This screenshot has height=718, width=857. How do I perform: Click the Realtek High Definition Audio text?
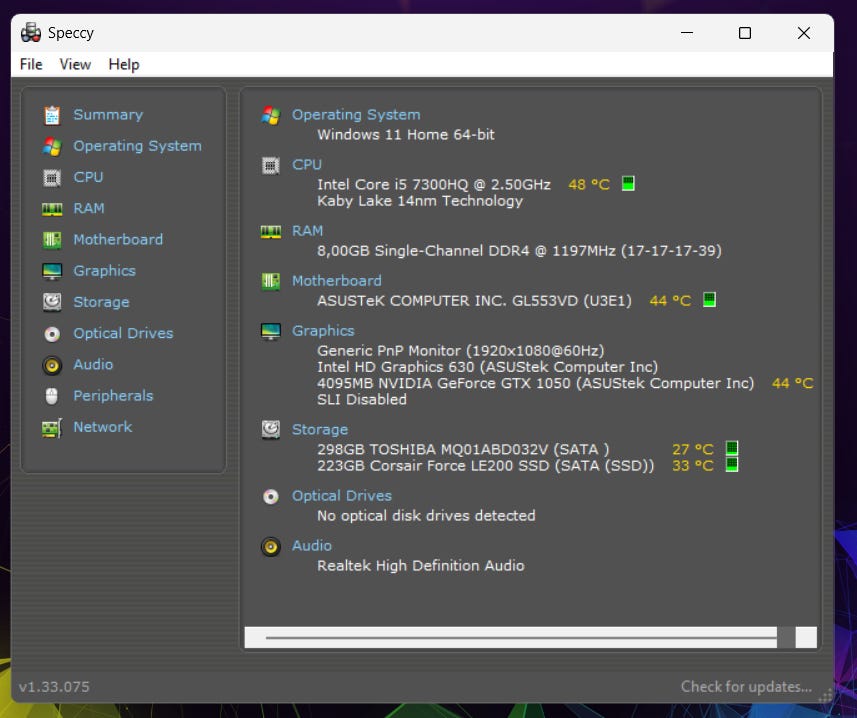coord(421,566)
